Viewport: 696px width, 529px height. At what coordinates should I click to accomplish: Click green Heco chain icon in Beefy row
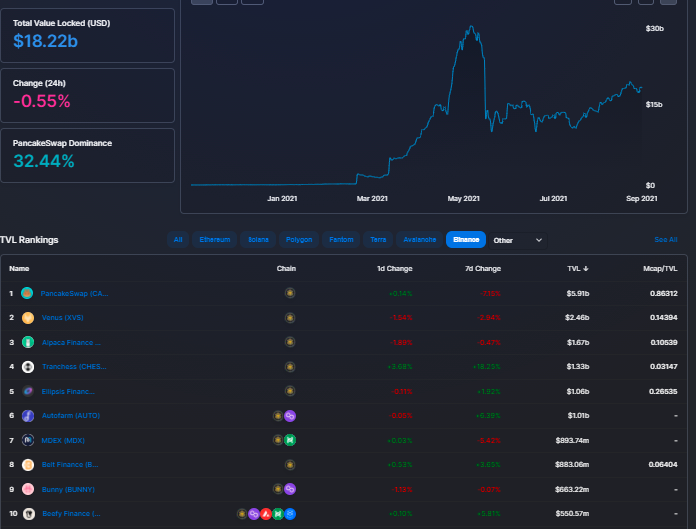[x=278, y=514]
